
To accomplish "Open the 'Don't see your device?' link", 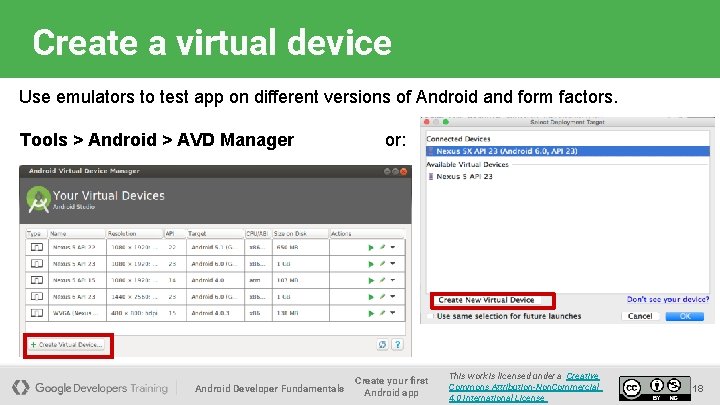I will tap(668, 299).
